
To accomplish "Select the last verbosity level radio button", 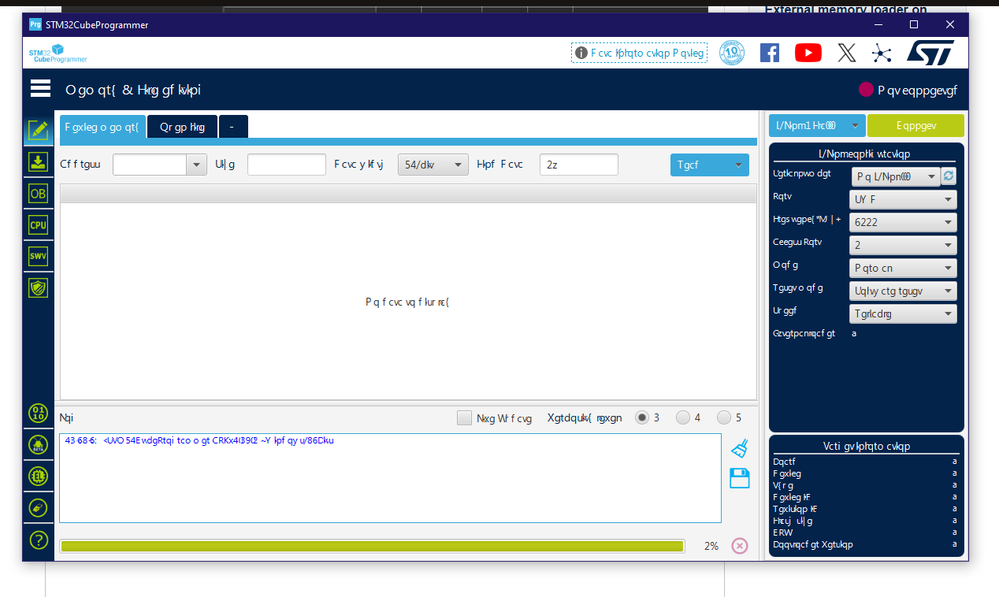I will pyautogui.click(x=724, y=417).
